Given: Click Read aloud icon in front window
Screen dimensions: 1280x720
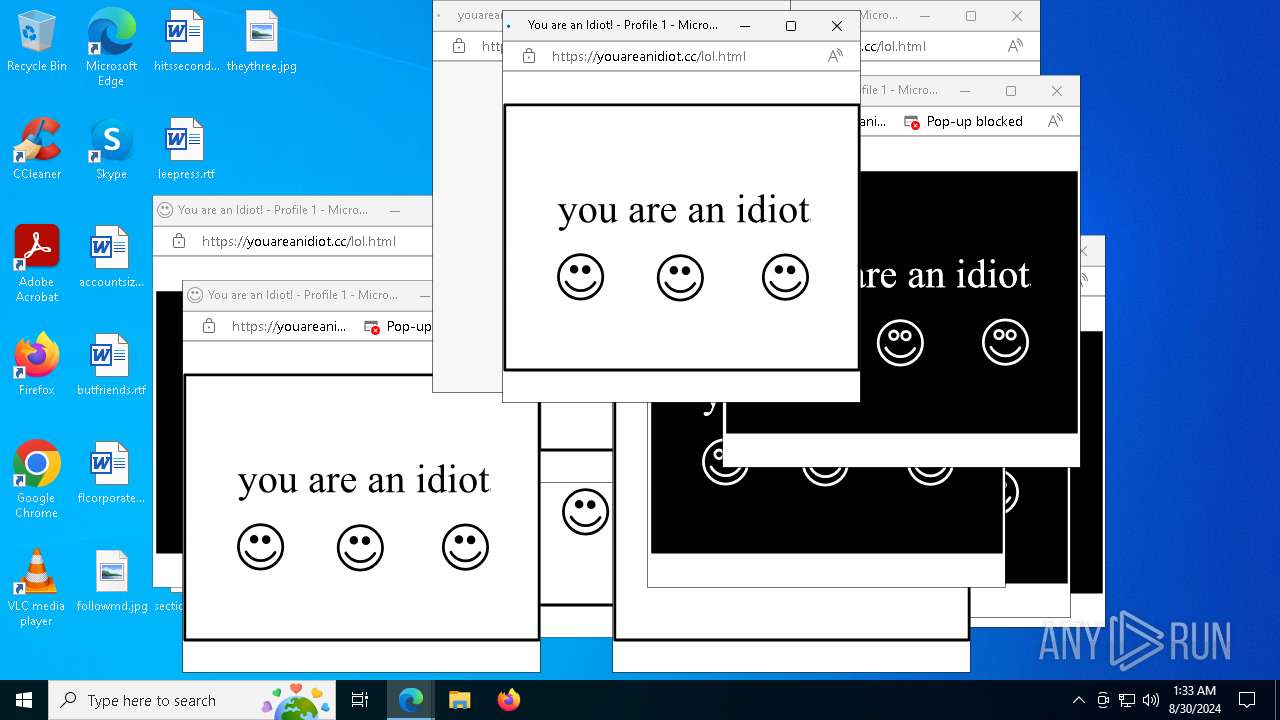Looking at the screenshot, I should [x=835, y=56].
